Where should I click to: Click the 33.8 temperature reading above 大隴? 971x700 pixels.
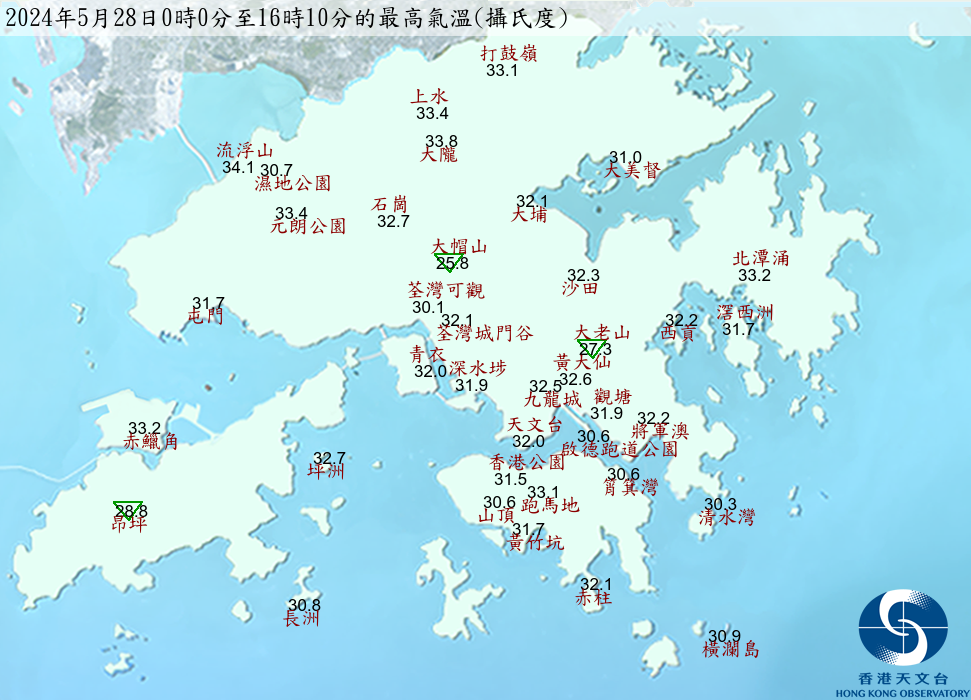(x=441, y=141)
